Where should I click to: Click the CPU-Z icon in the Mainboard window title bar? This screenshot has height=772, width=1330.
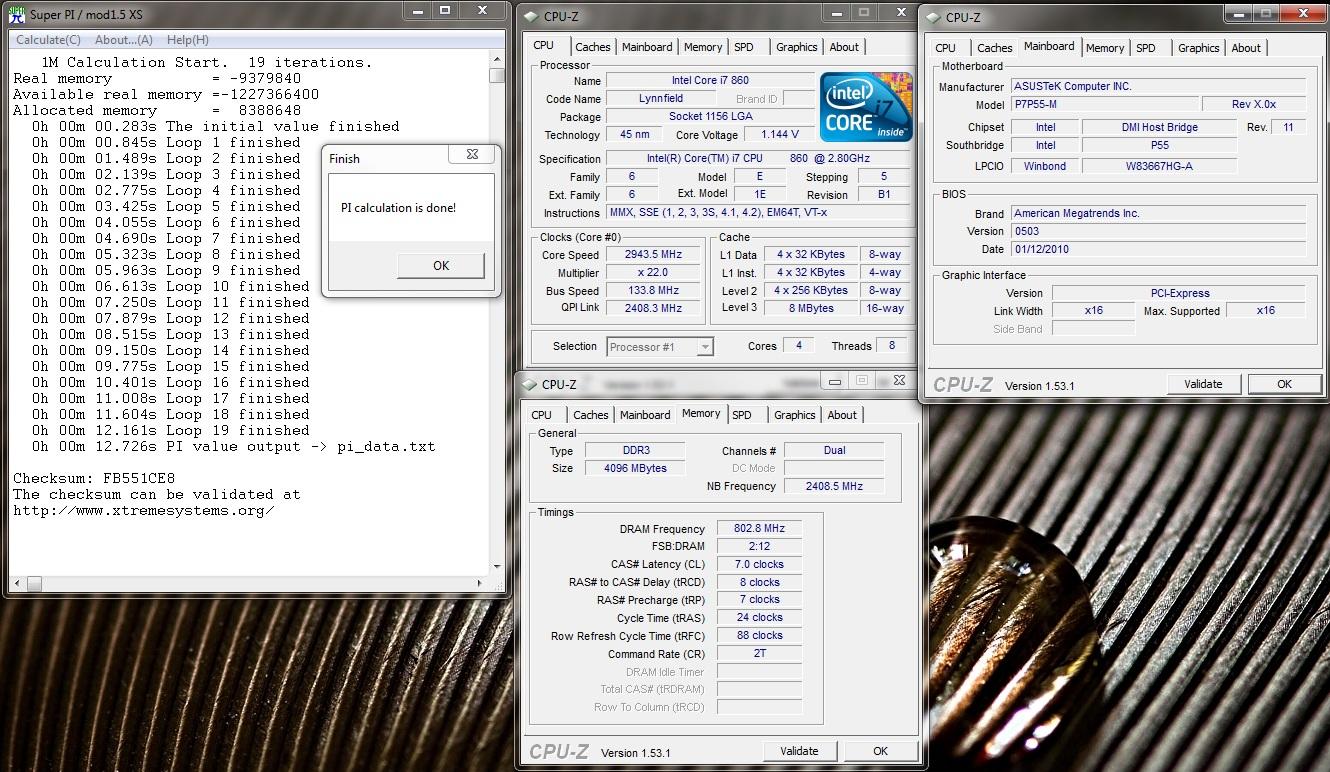[x=933, y=17]
